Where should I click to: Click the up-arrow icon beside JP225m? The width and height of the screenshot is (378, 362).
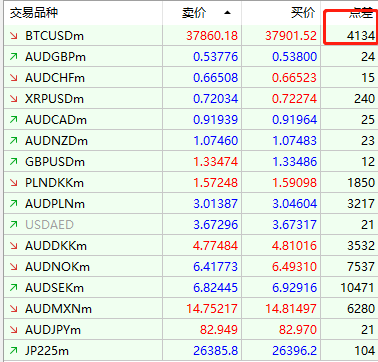14,351
